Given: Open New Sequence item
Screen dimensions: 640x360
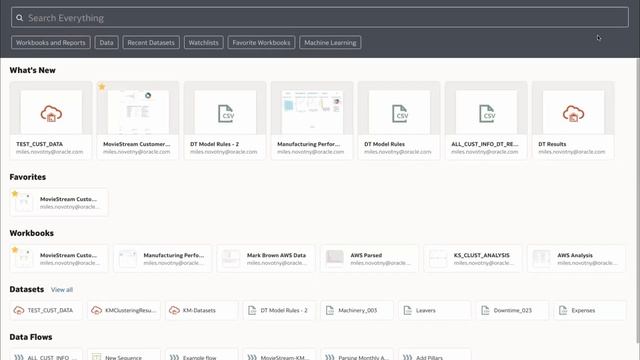Looking at the screenshot, I should 124,354.
